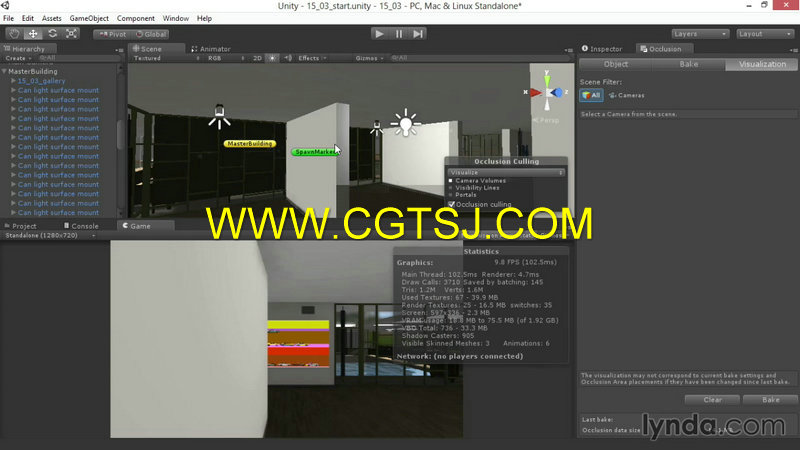Screen dimensions: 800x450
Task: Select the All scene filter
Action: (x=591, y=95)
